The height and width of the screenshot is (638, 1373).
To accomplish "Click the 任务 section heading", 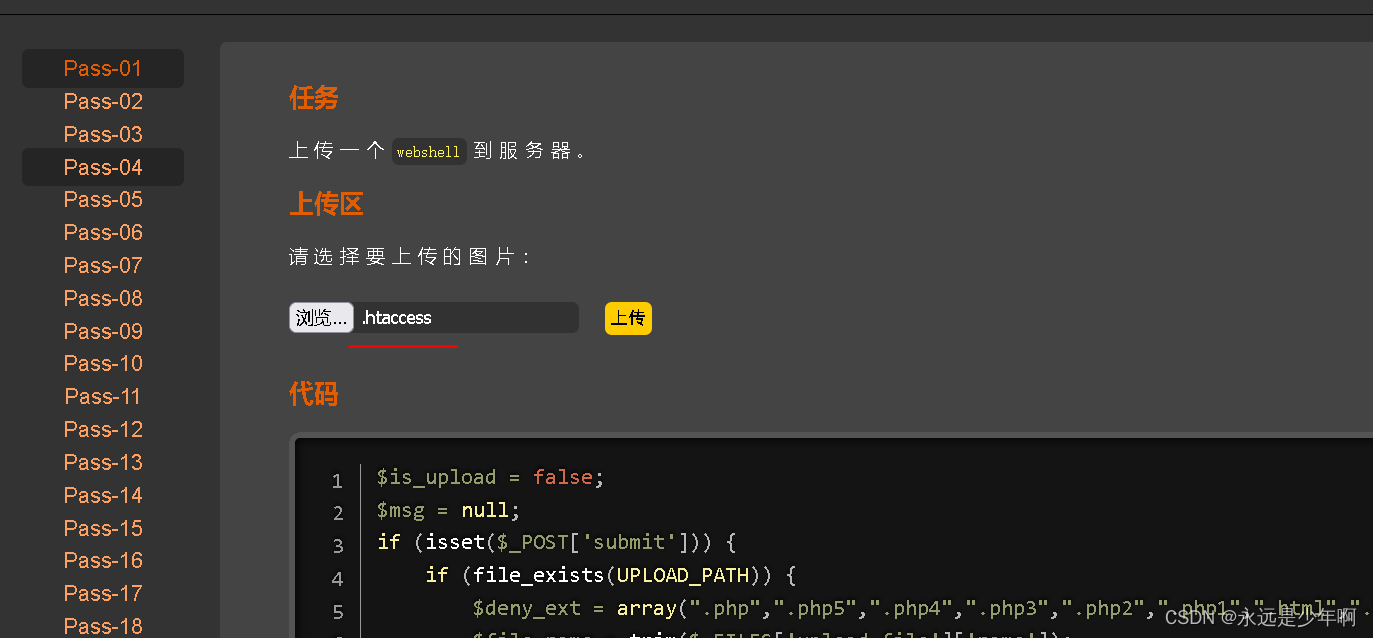I will click(x=314, y=98).
